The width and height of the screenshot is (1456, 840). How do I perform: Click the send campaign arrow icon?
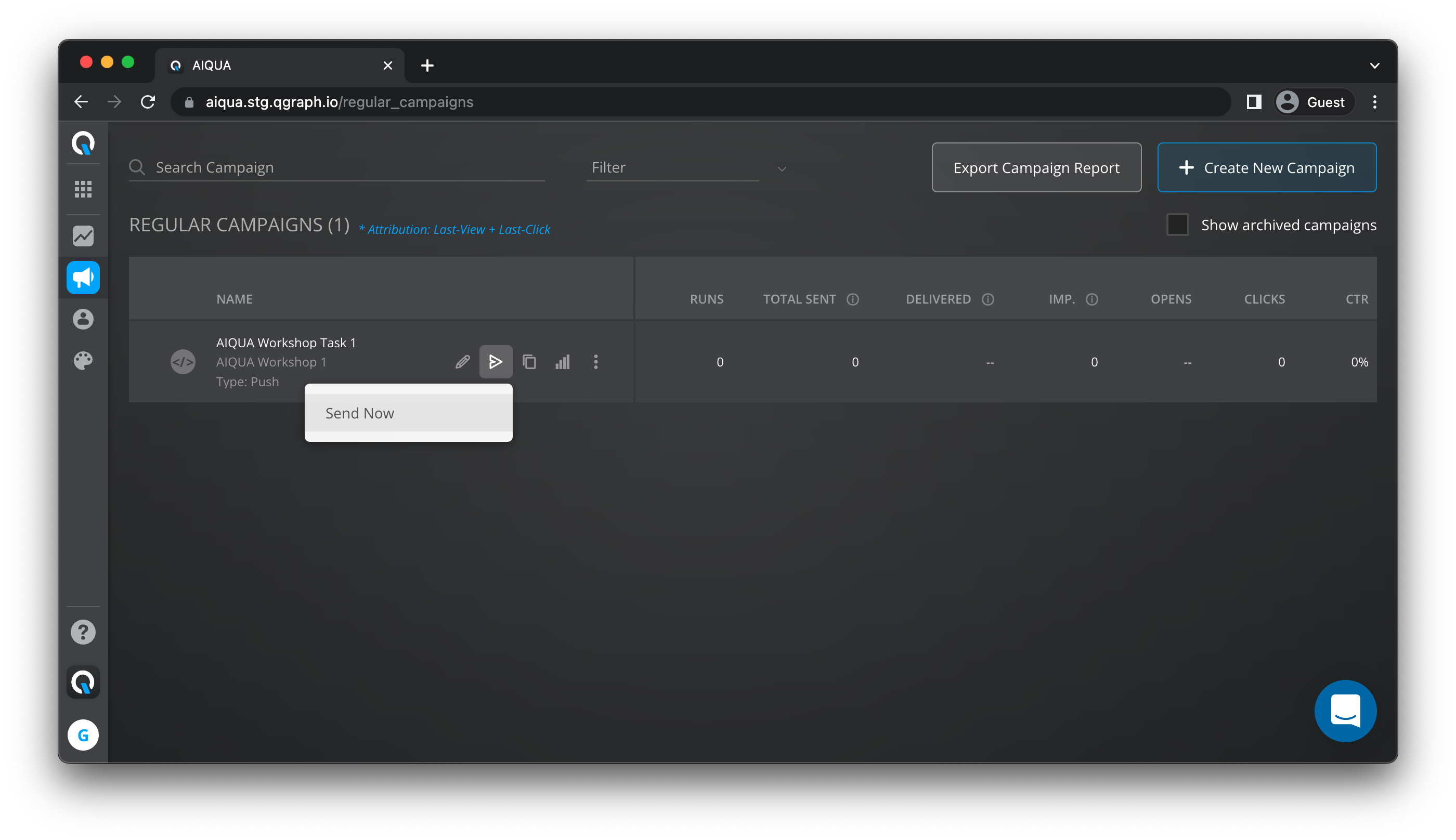[495, 362]
